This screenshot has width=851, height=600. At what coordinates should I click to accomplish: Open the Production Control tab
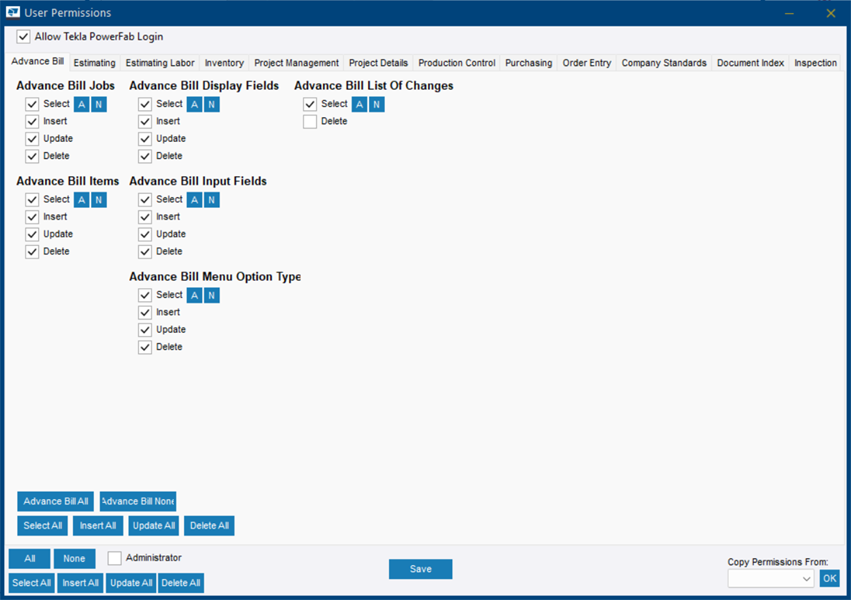pos(457,63)
